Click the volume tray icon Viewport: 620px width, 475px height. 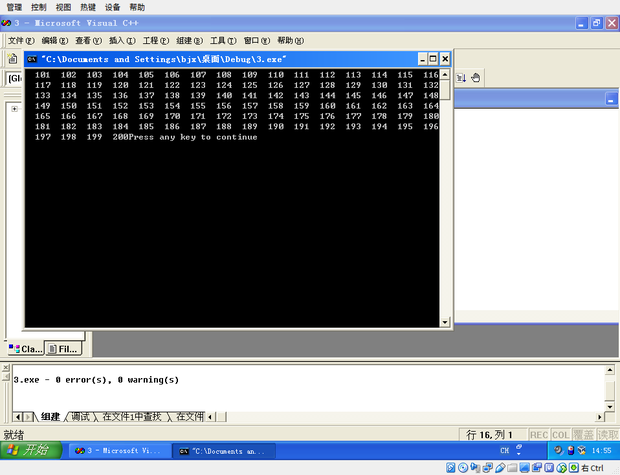tap(558, 450)
